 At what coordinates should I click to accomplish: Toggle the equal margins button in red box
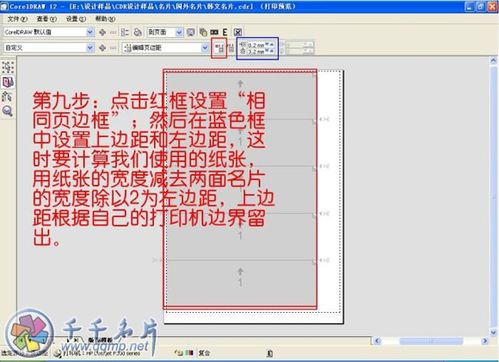pos(219,48)
